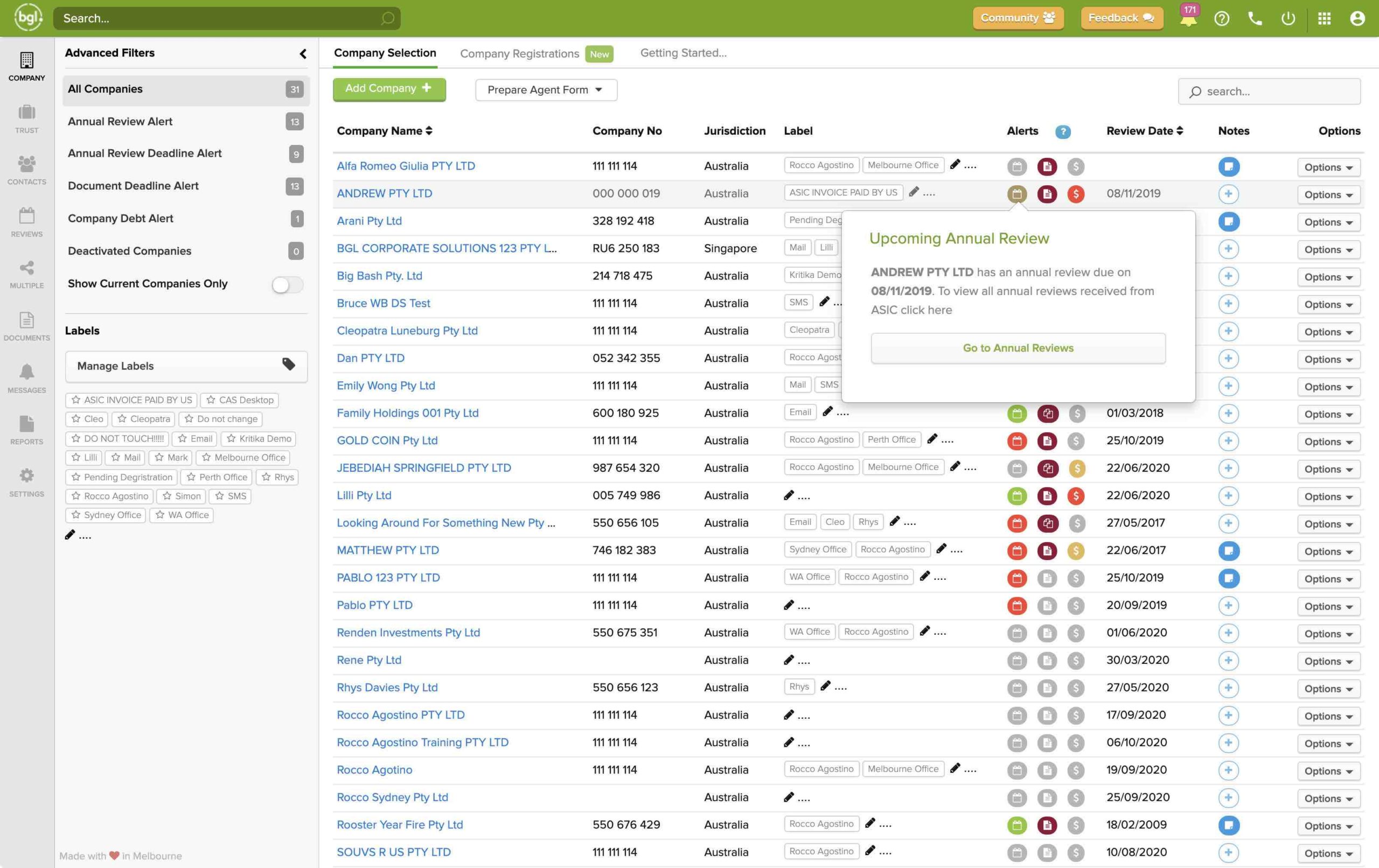Add a note for ANDREW PTY LTD
This screenshot has width=1379, height=868.
pos(1228,194)
